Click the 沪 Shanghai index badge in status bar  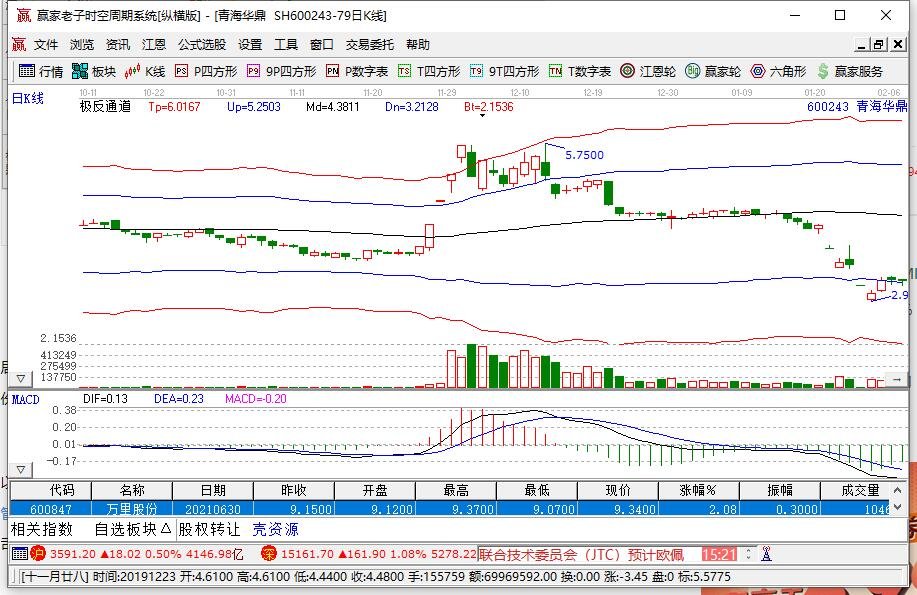pos(38,553)
